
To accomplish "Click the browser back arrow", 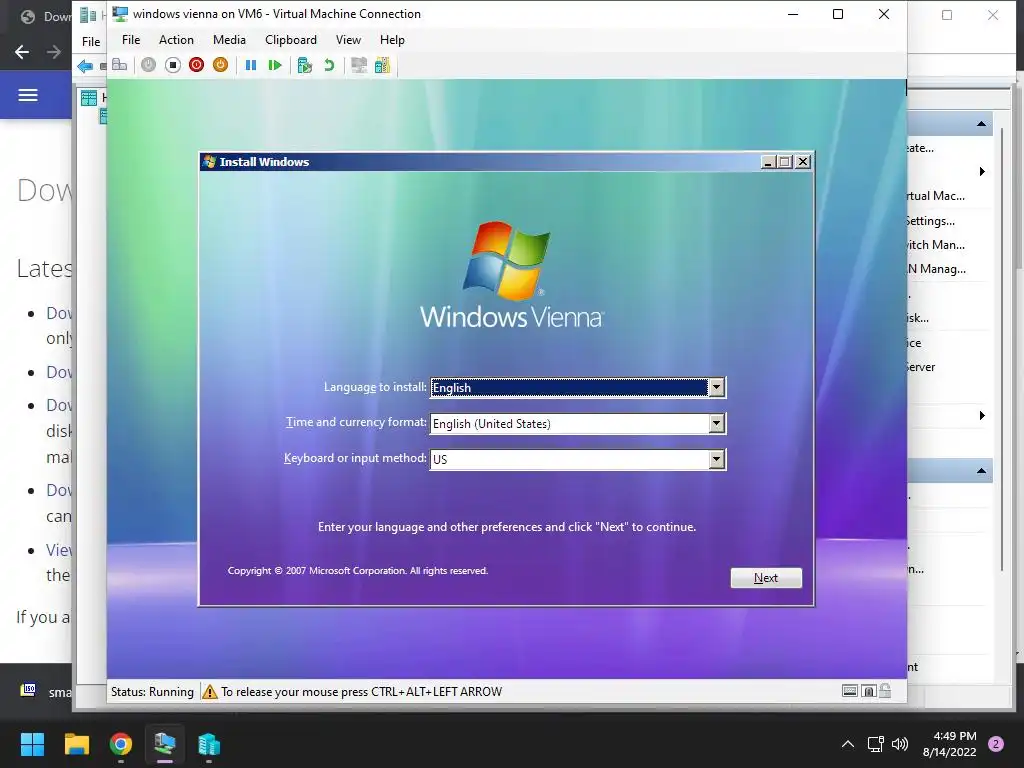I will tap(22, 52).
